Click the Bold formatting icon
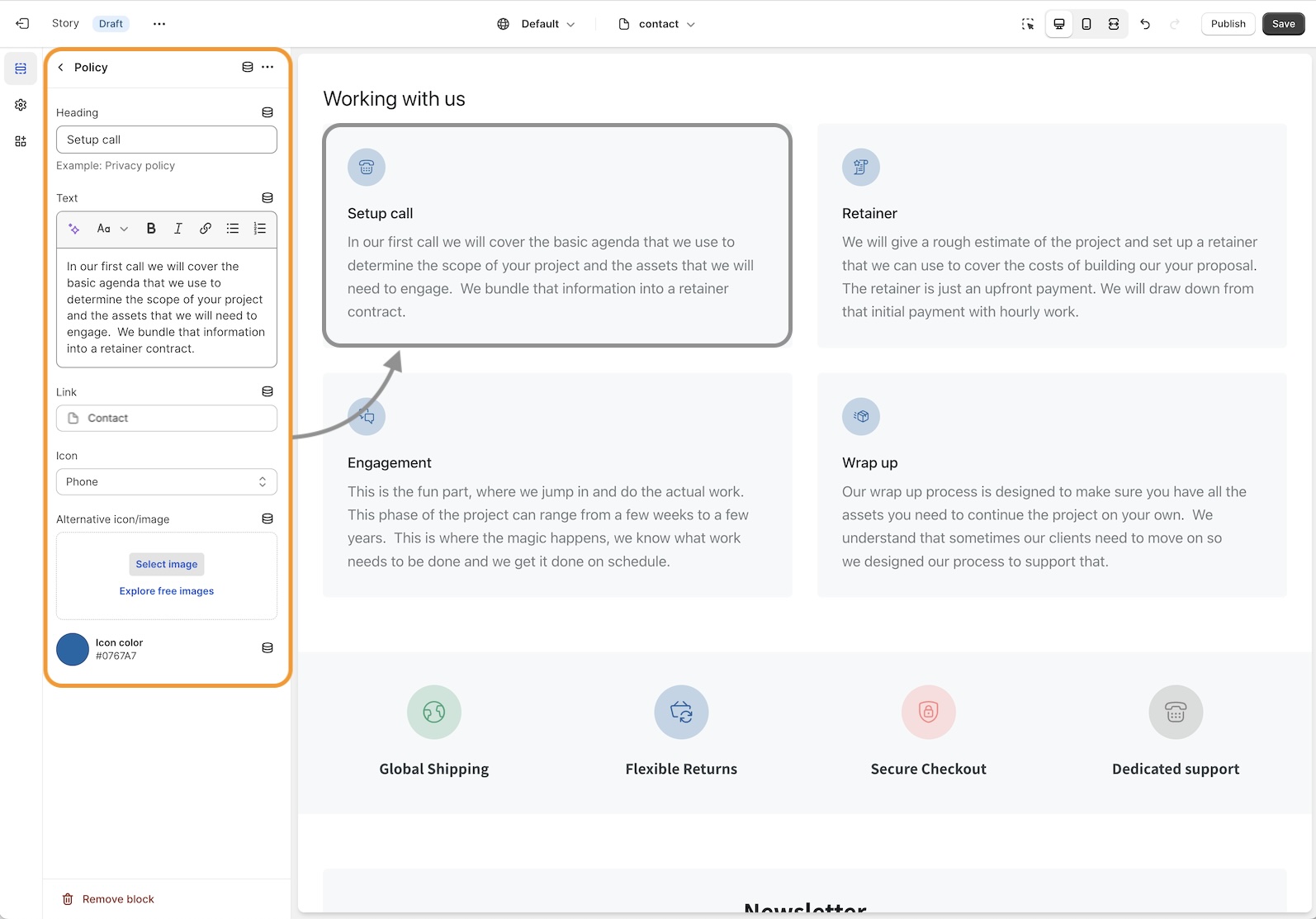The height and width of the screenshot is (919, 1316). (x=151, y=229)
